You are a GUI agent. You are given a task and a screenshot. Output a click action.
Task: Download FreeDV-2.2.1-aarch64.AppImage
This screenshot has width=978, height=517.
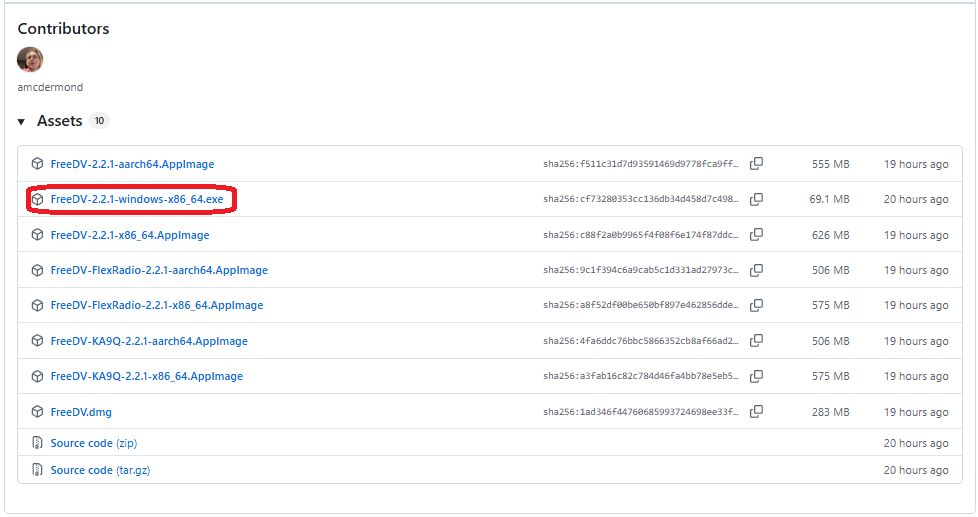click(132, 164)
